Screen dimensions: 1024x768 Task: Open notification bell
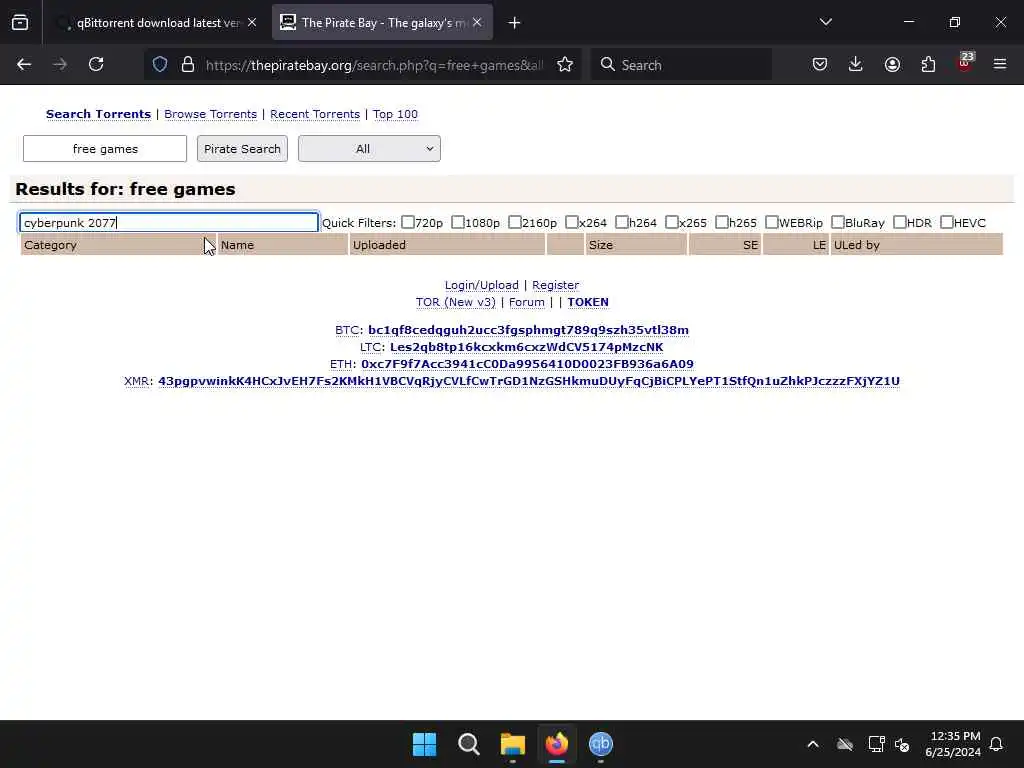pos(996,744)
